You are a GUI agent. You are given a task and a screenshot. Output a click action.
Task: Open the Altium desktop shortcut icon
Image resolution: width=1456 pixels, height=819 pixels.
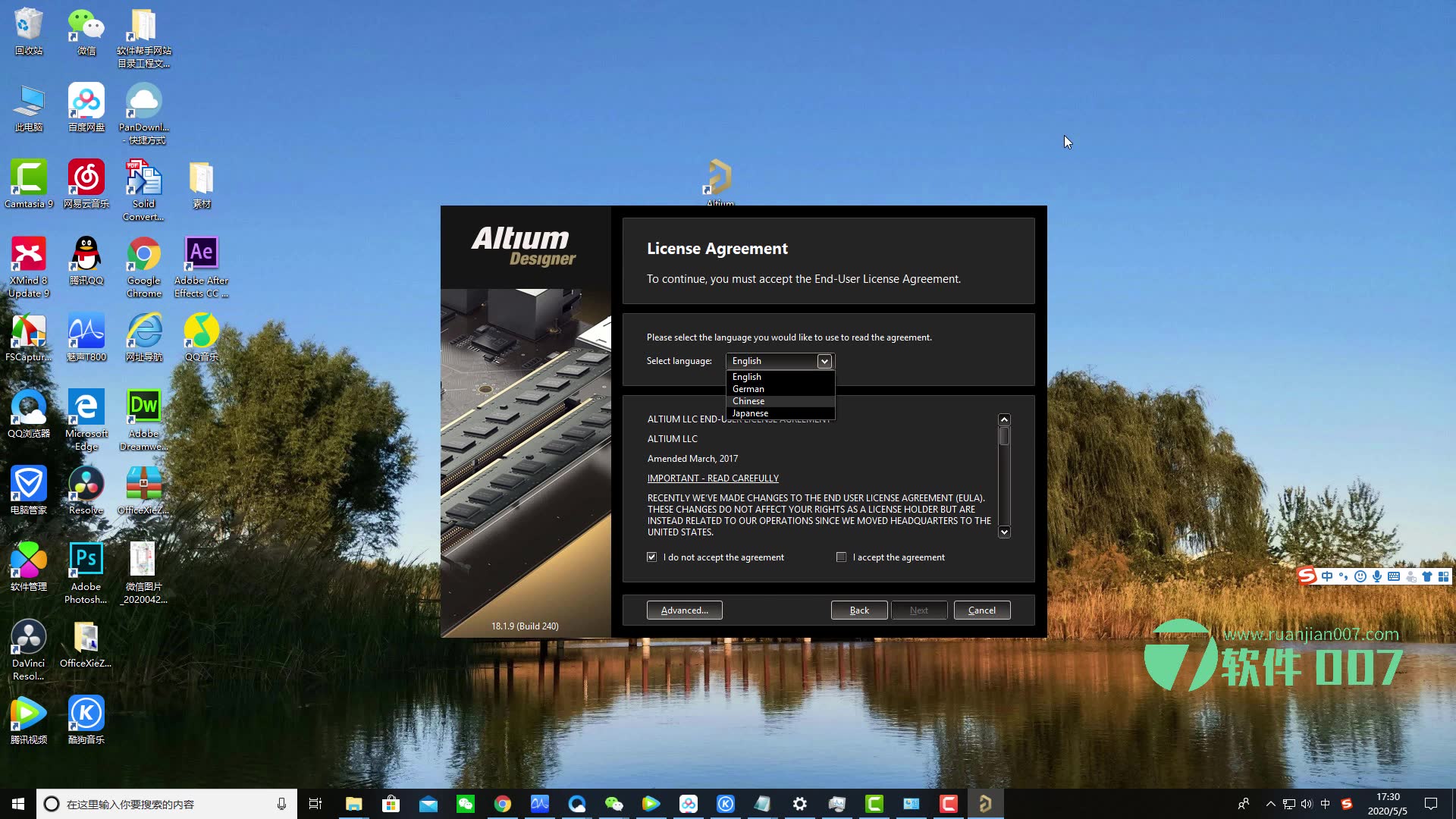[x=720, y=182]
